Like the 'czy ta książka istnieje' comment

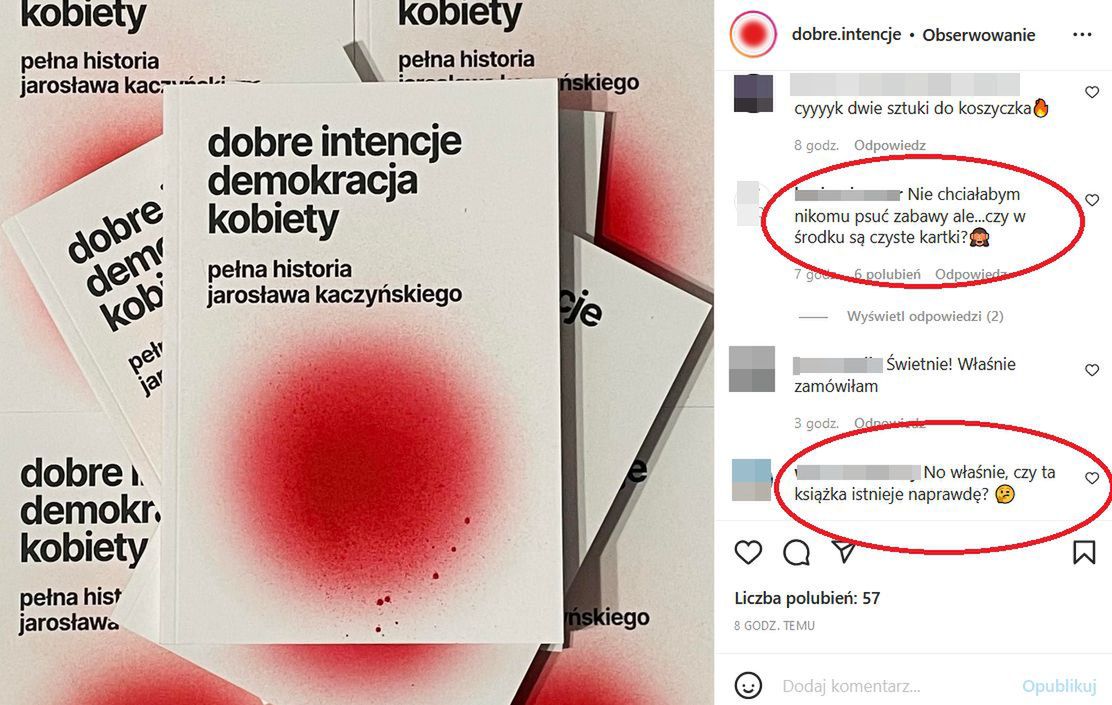(1092, 479)
